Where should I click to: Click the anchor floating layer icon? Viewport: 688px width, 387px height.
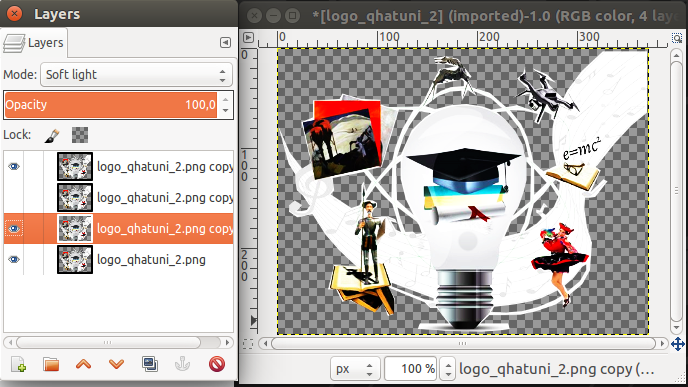point(183,364)
